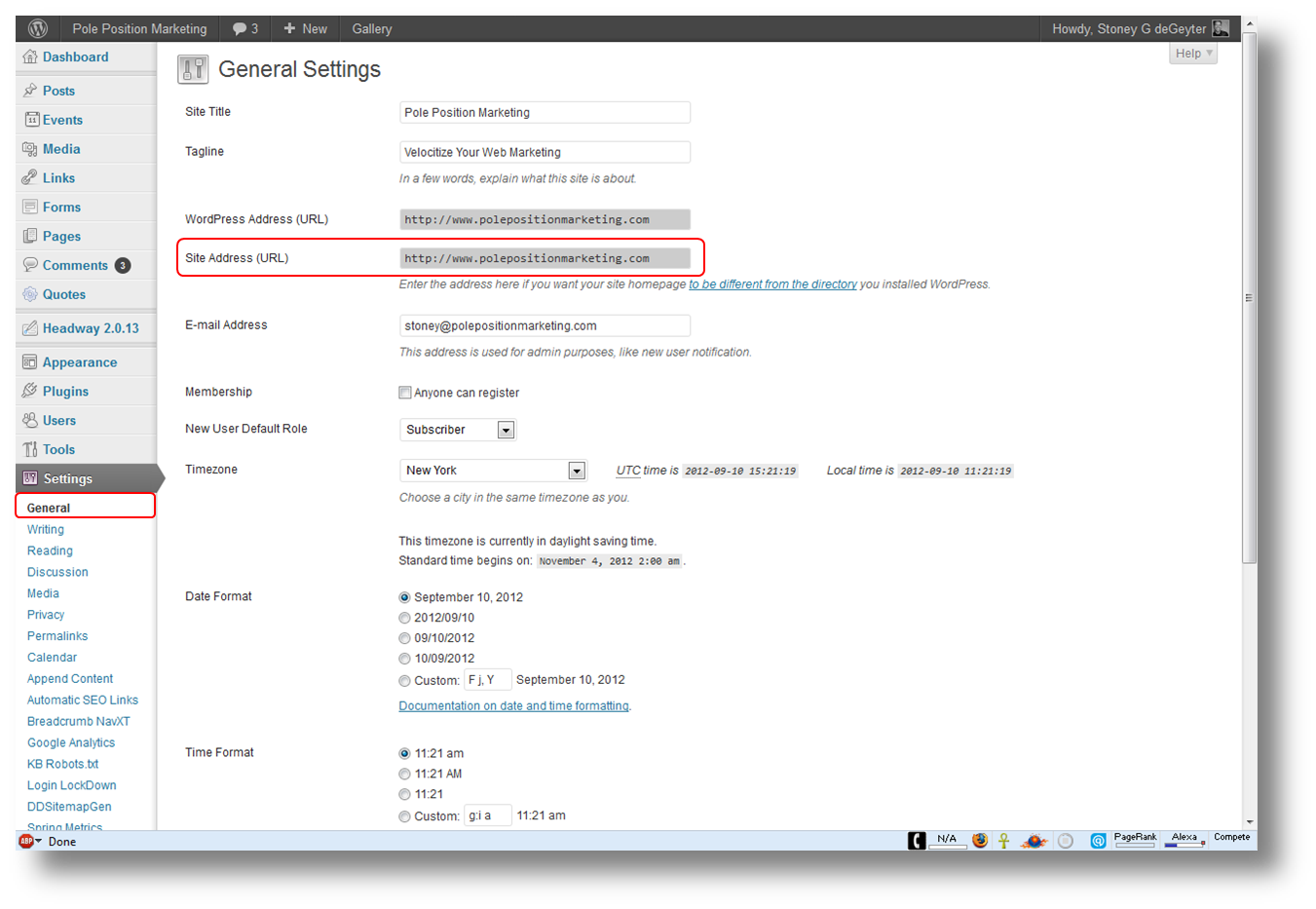Follow the 'to be different from the directory' link
This screenshot has height=909, width=1316.
tap(772, 284)
